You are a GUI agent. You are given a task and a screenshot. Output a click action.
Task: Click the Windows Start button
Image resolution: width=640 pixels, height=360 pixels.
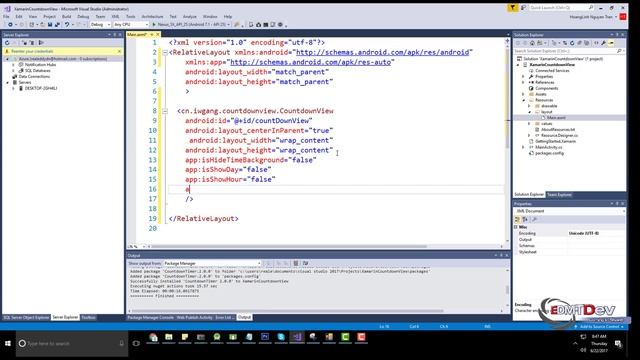tap(8, 344)
